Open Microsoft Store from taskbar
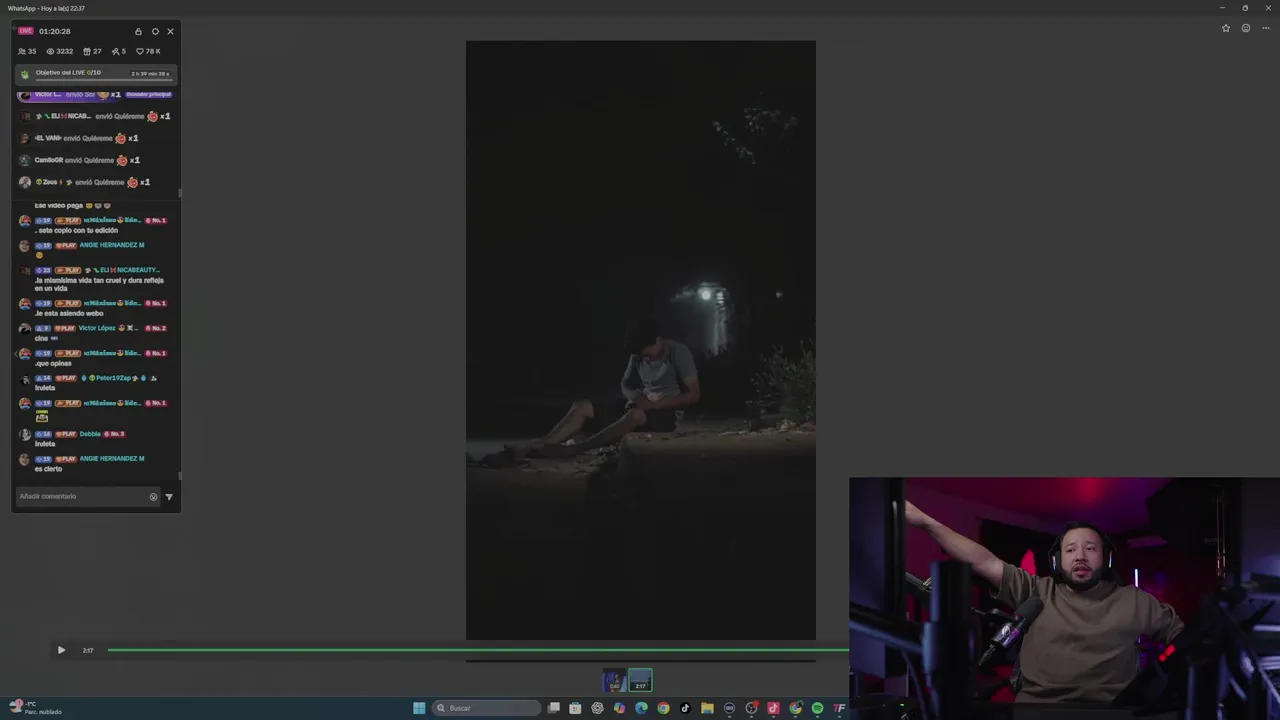Screen dimensions: 1280x720 click(x=575, y=708)
